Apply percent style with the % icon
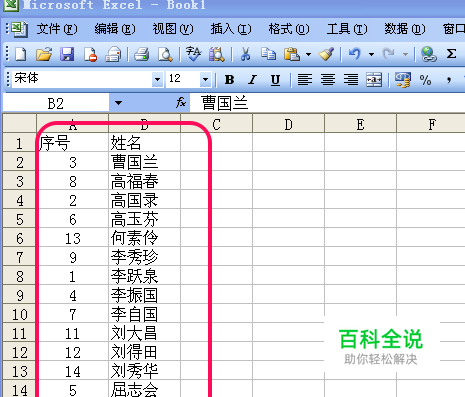Viewport: 465px width, 397px height. [426, 80]
